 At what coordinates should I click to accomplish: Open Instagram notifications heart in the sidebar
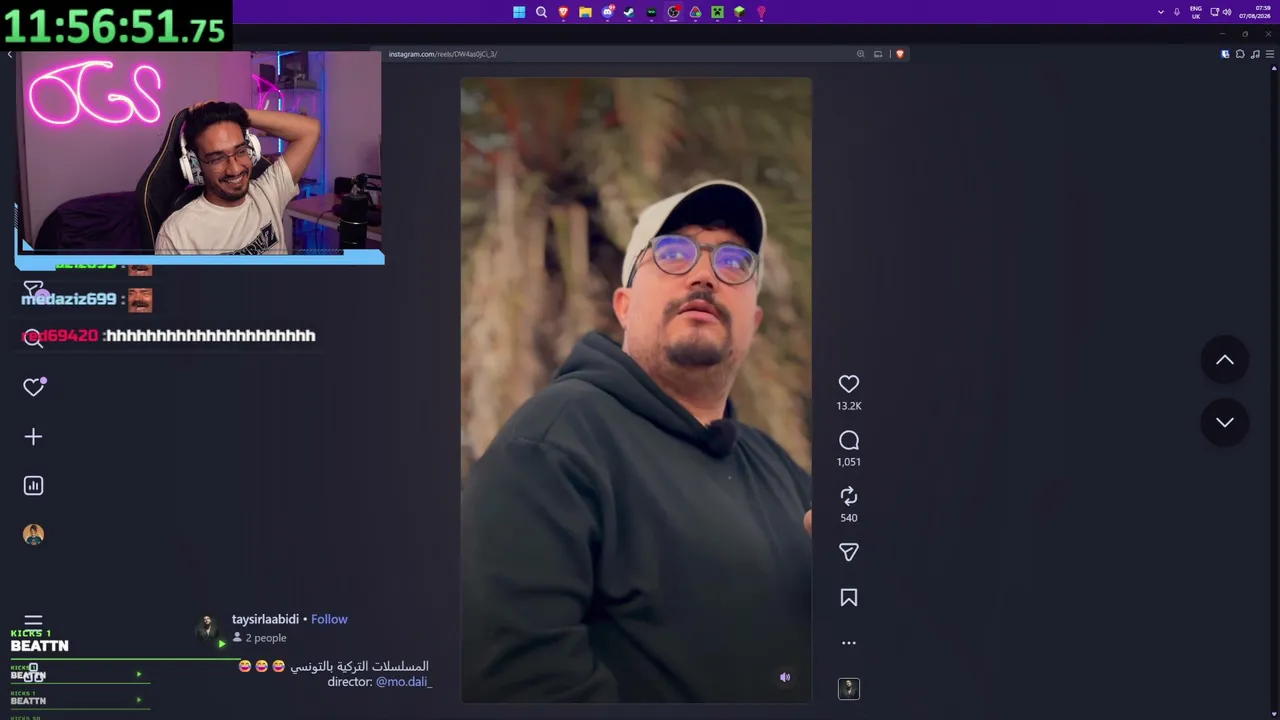[x=34, y=387]
